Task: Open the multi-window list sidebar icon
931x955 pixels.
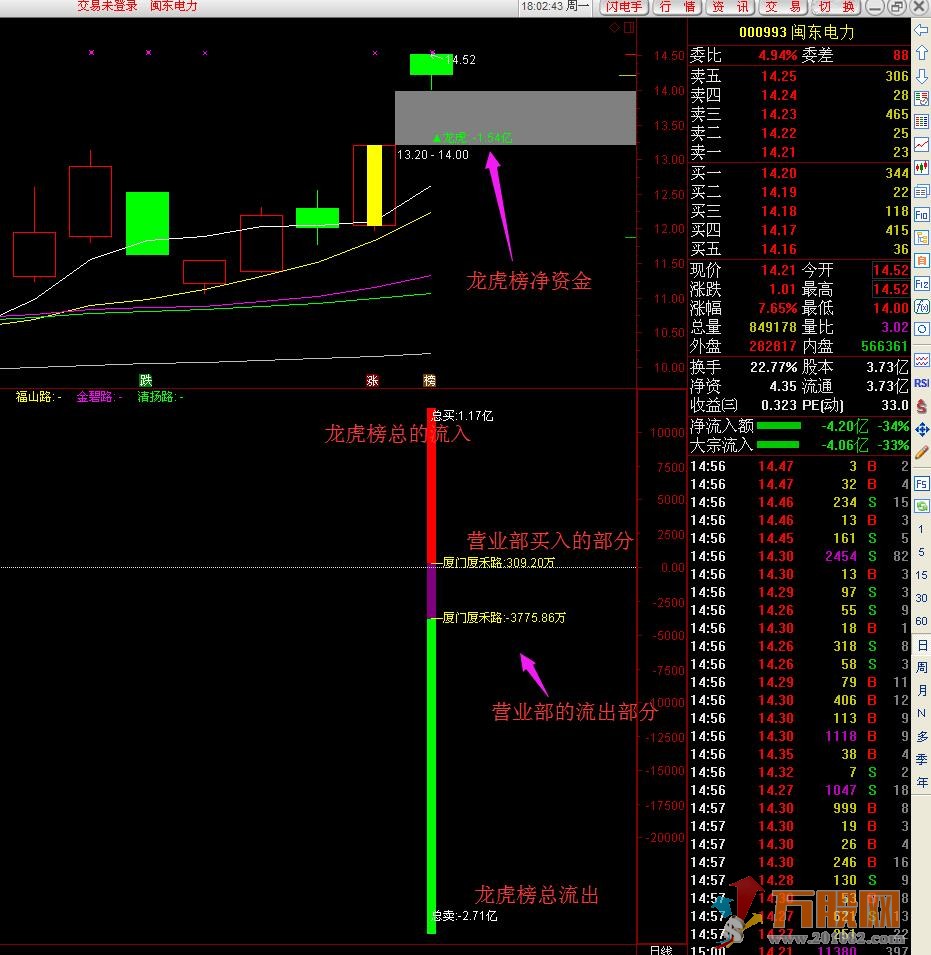Action: click(921, 191)
